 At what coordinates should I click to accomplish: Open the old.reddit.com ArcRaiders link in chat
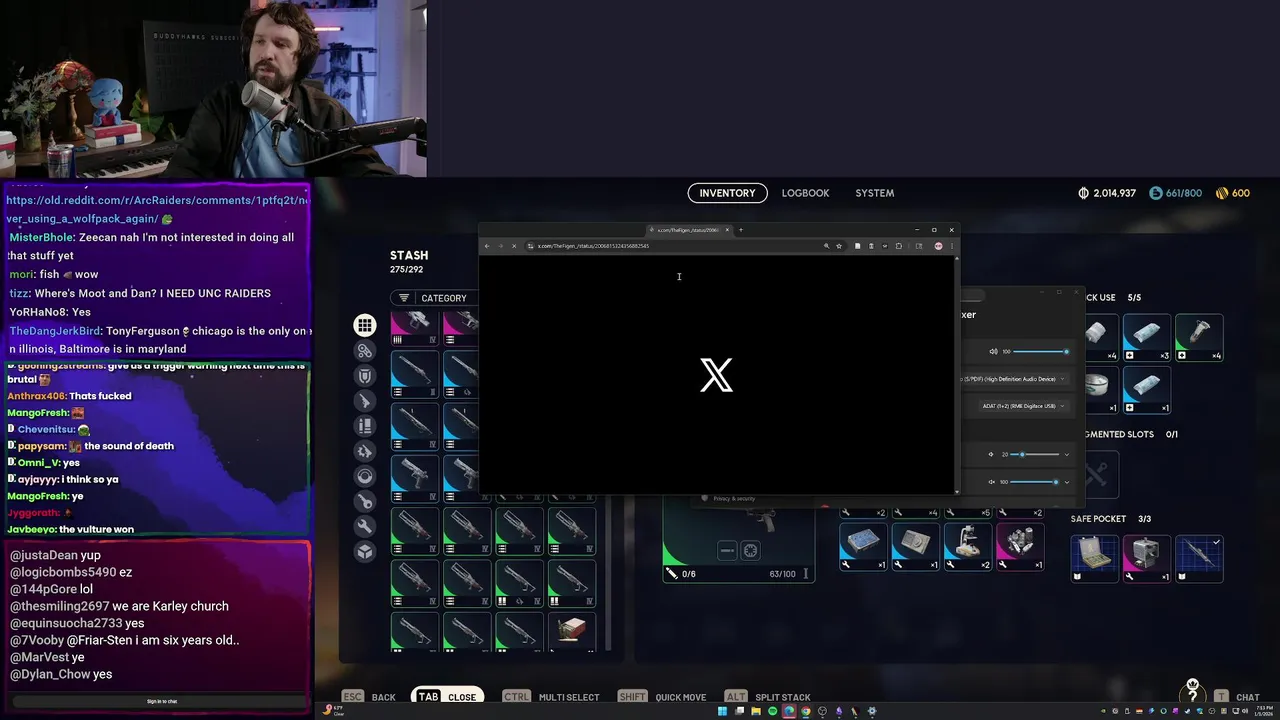click(x=158, y=209)
